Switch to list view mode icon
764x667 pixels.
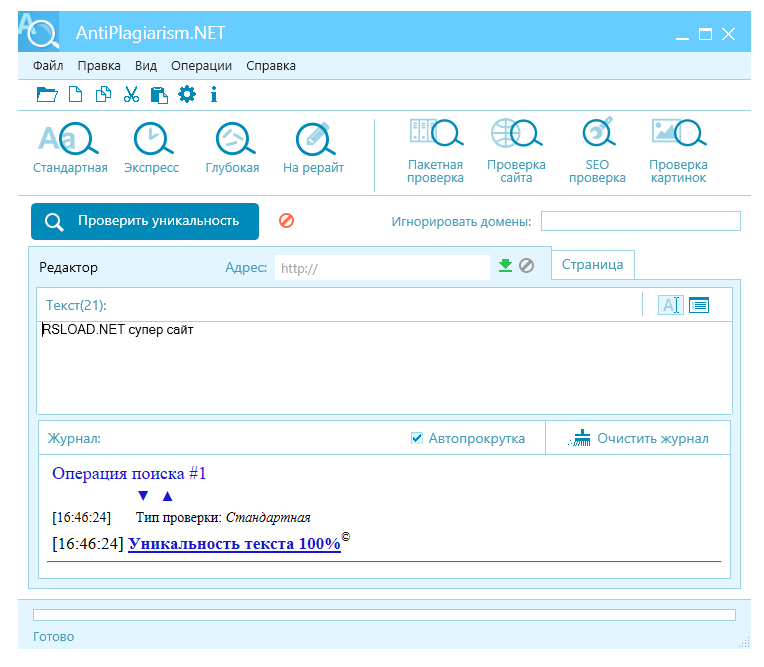699,305
